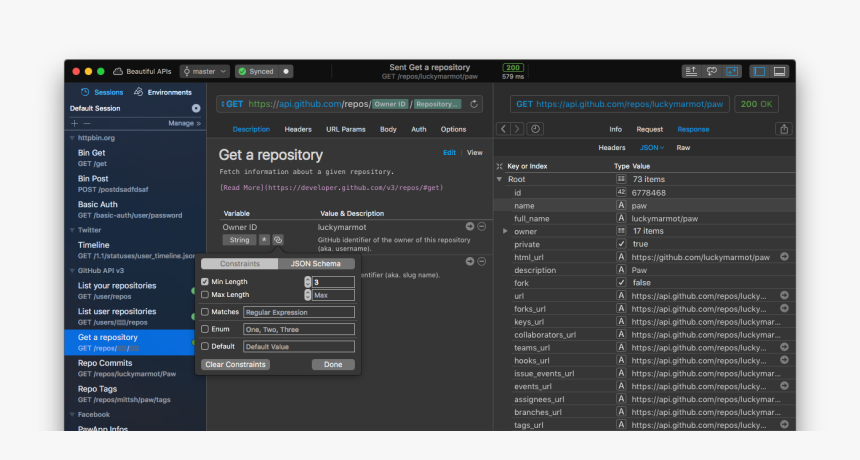Expand the owner node in the JSON tree

pyautogui.click(x=505, y=231)
